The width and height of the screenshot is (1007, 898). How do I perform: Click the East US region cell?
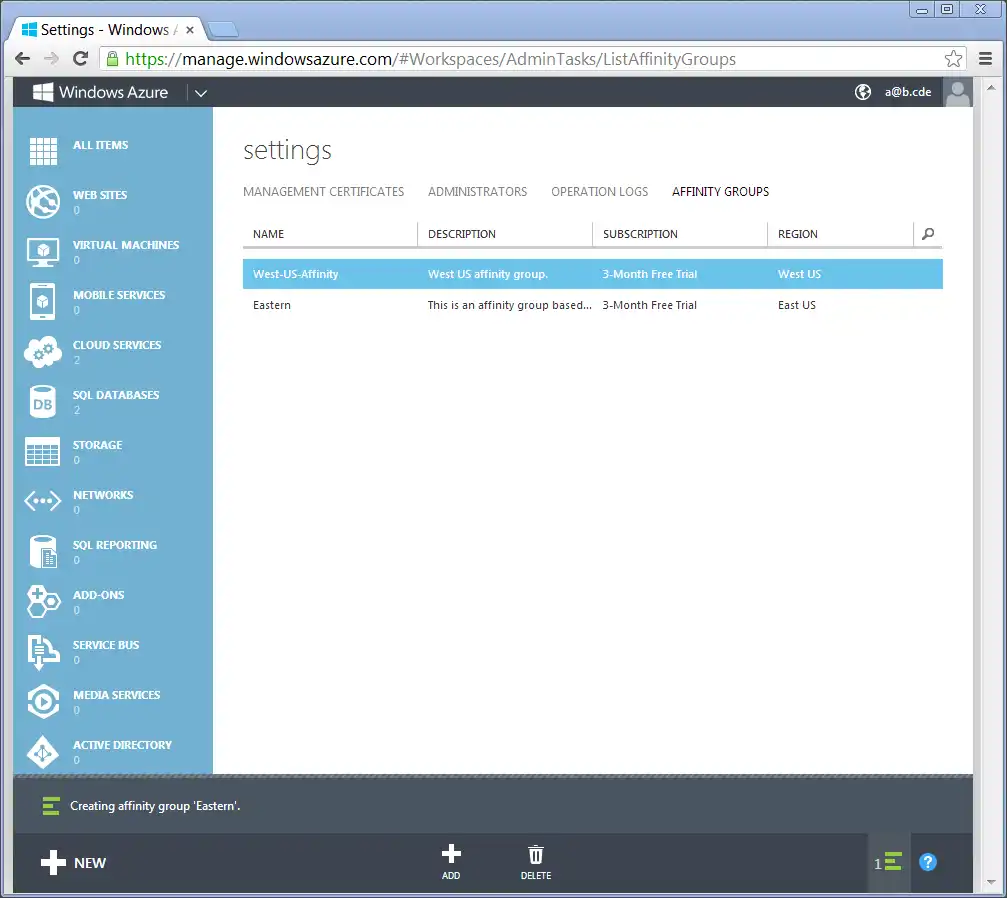[797, 305]
